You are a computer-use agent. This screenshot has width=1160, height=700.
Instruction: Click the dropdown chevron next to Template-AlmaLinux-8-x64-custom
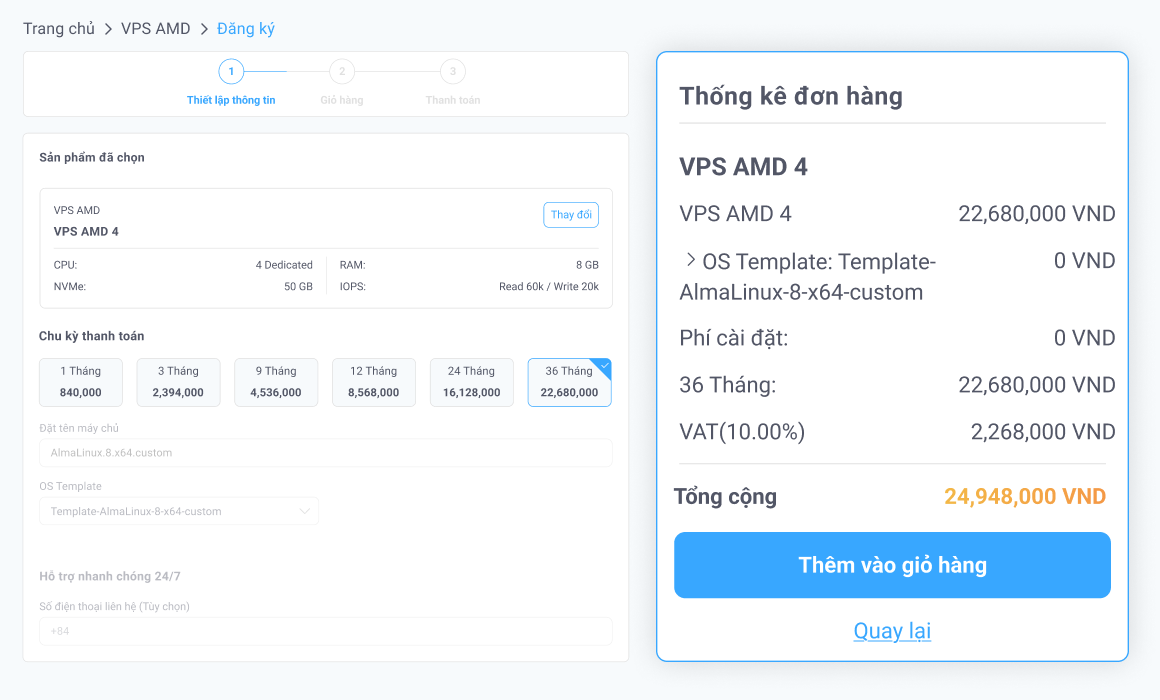point(305,511)
